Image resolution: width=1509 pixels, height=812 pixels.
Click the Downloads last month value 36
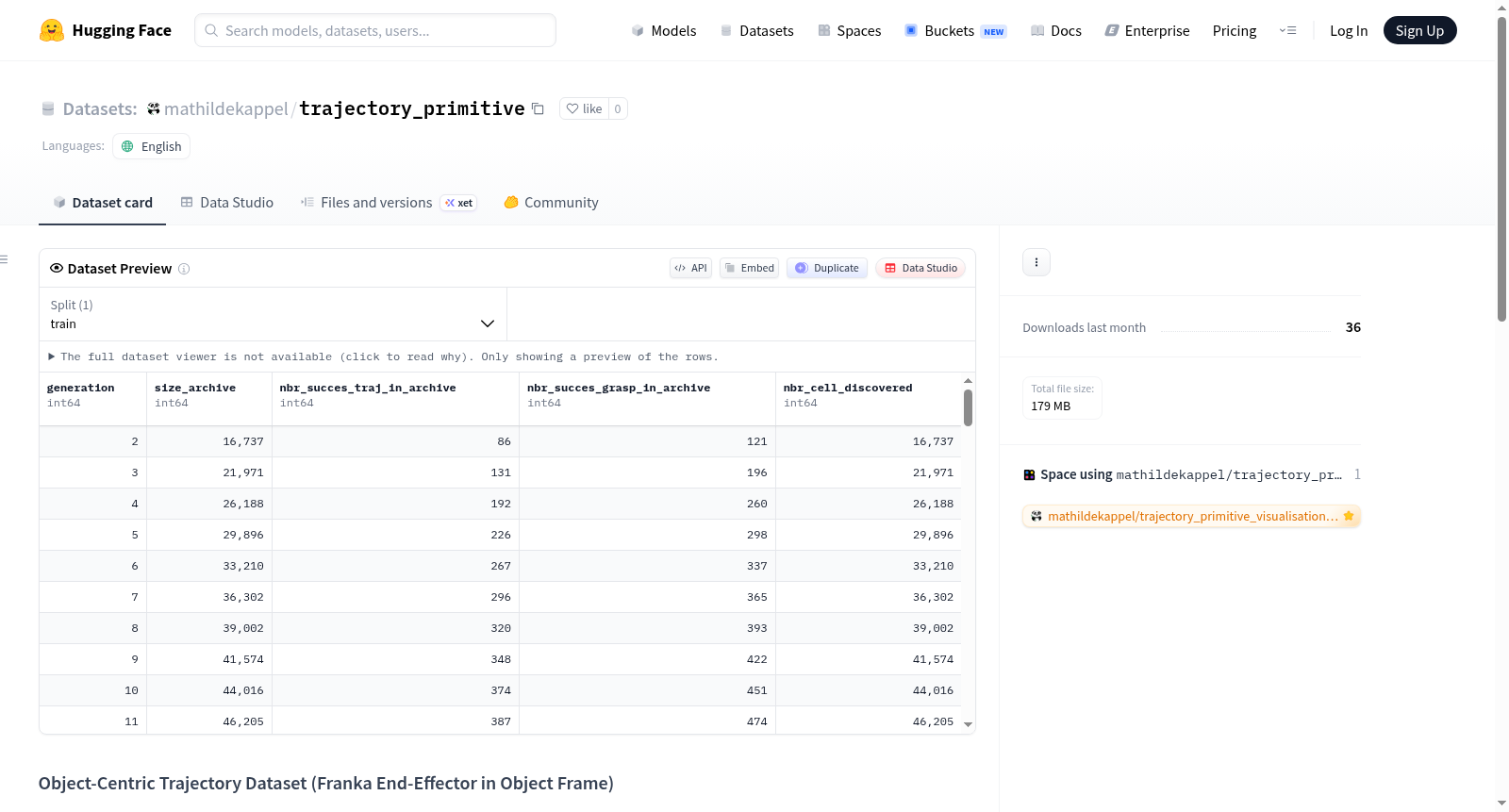(1353, 327)
